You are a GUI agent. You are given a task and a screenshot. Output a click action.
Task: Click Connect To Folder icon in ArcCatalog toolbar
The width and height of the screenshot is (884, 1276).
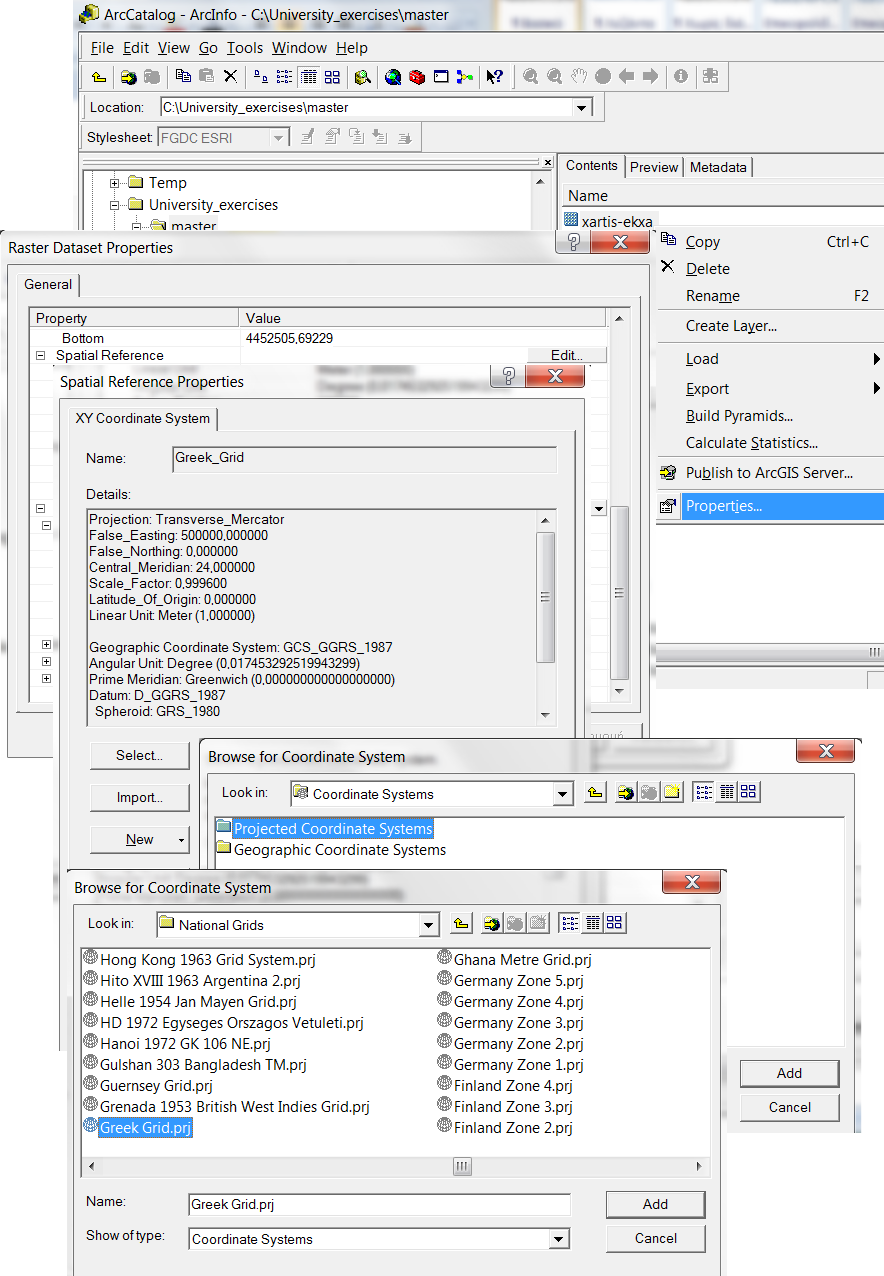[128, 76]
